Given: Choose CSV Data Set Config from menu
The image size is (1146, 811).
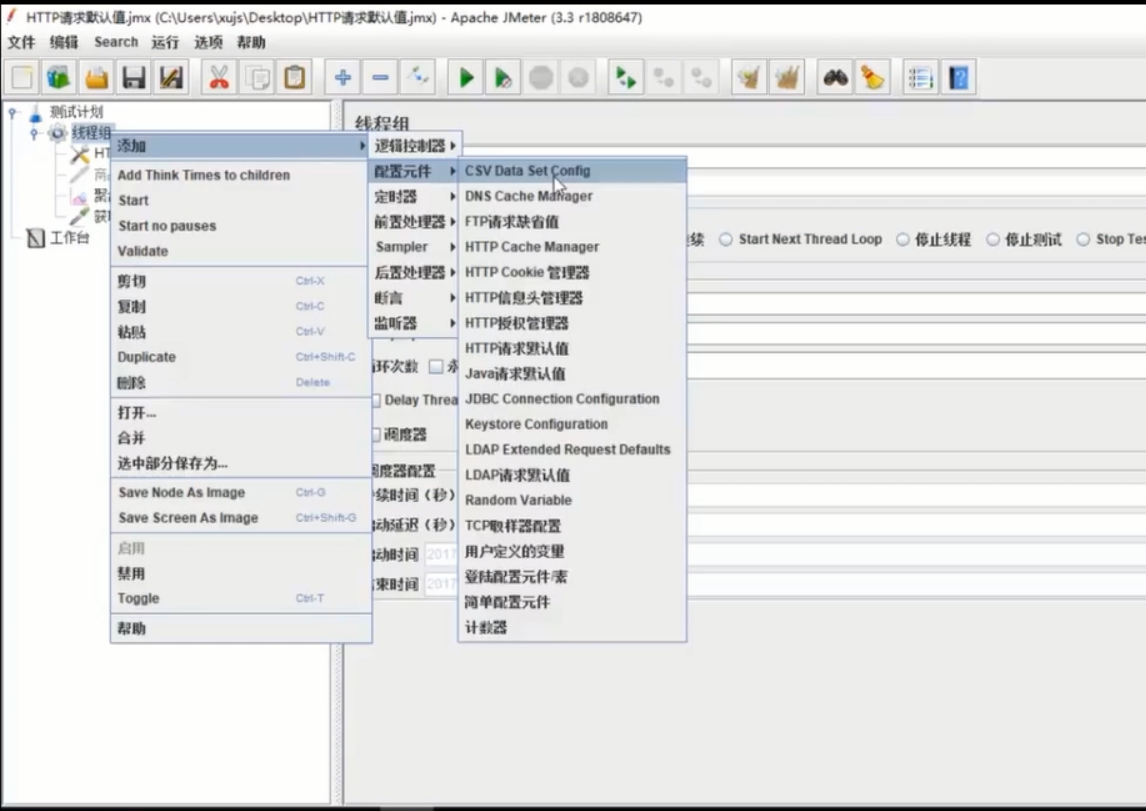Looking at the screenshot, I should point(528,171).
